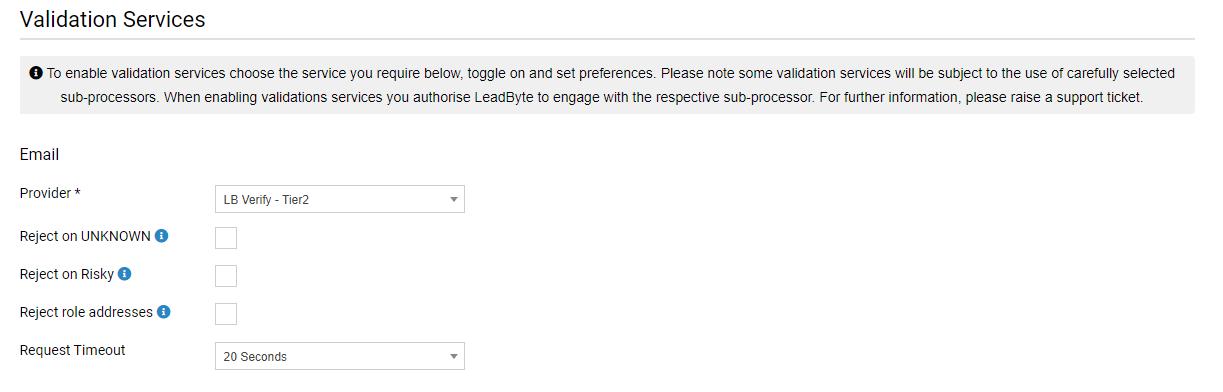The height and width of the screenshot is (392, 1223).
Task: Open the Provider dropdown showing LB Verify - Tier2
Action: 340,199
